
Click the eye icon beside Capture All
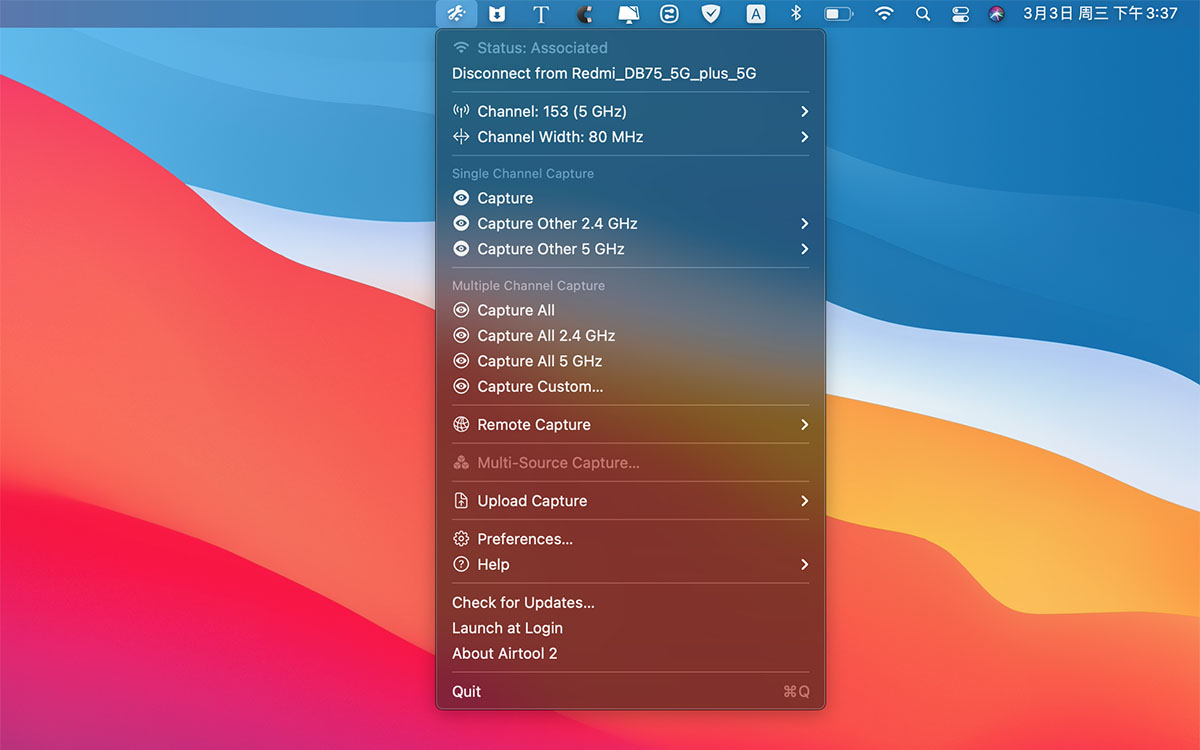coord(461,310)
